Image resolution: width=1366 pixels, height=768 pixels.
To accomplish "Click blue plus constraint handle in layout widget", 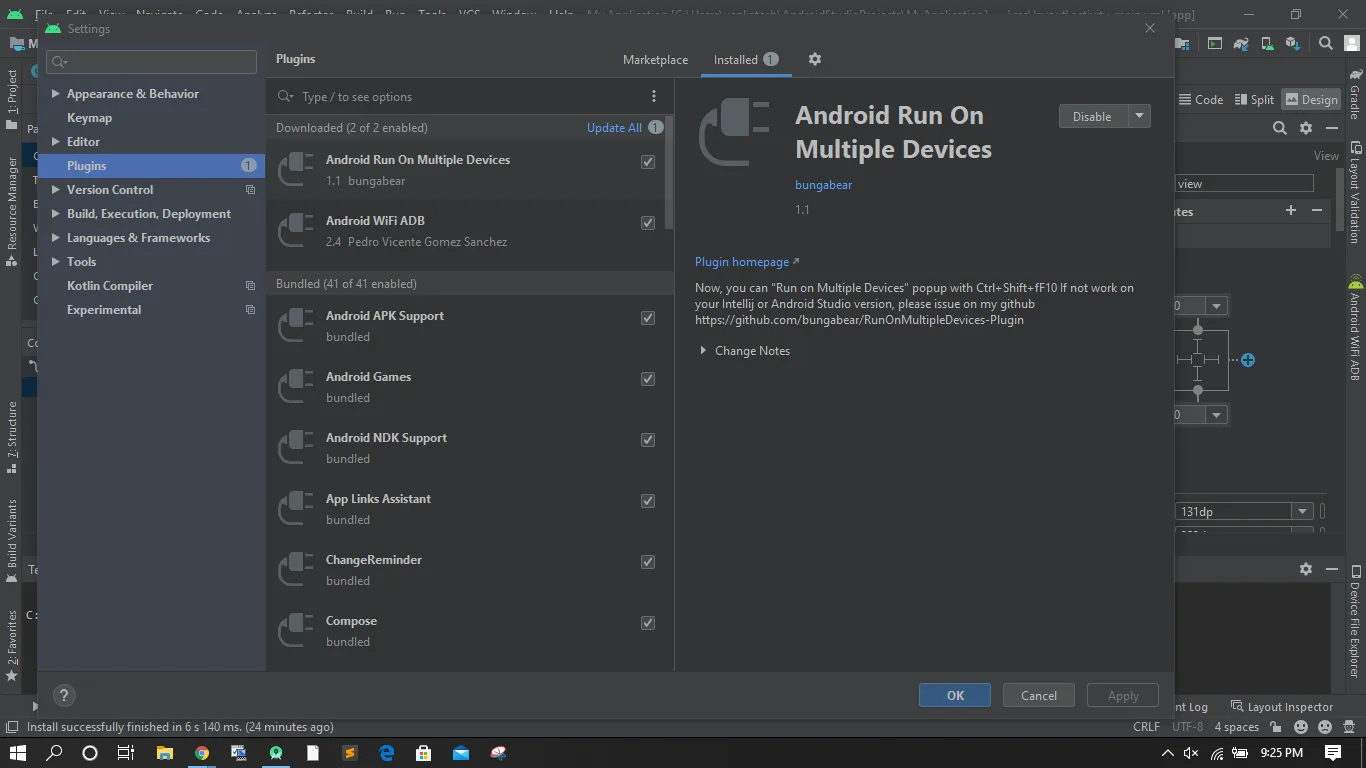I will 1248,360.
